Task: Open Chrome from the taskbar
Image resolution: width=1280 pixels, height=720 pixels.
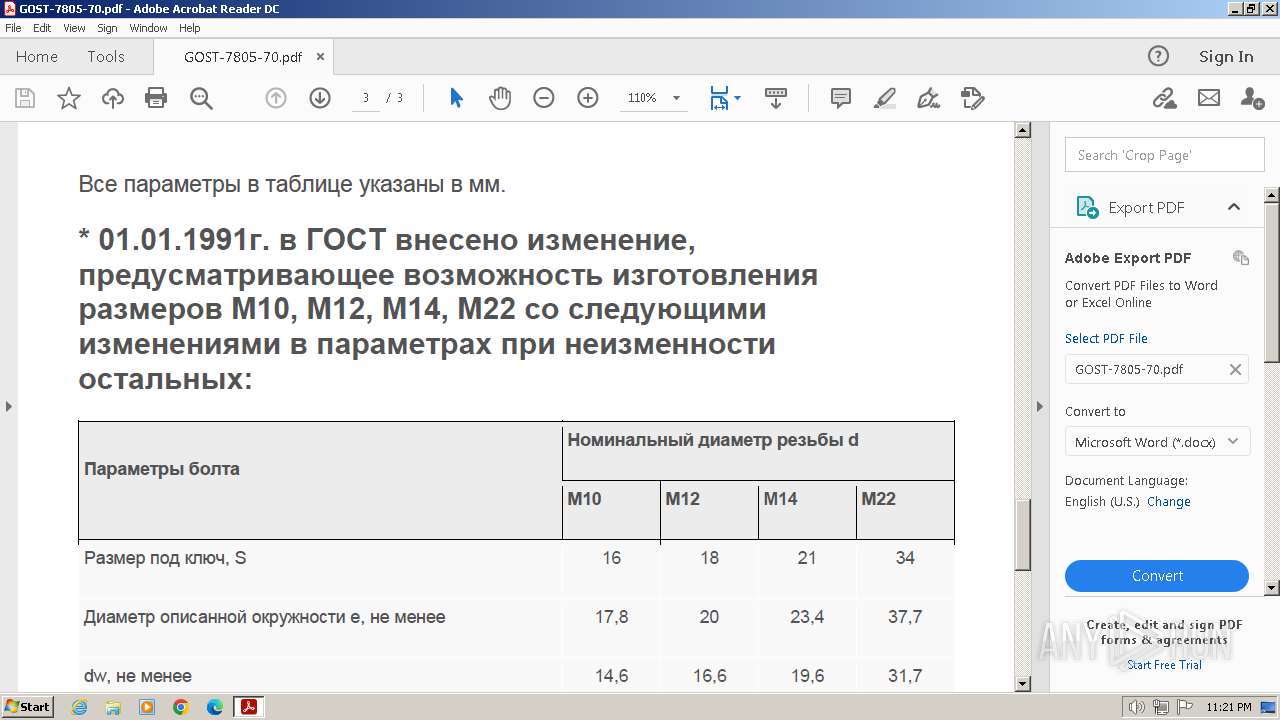Action: pos(181,707)
